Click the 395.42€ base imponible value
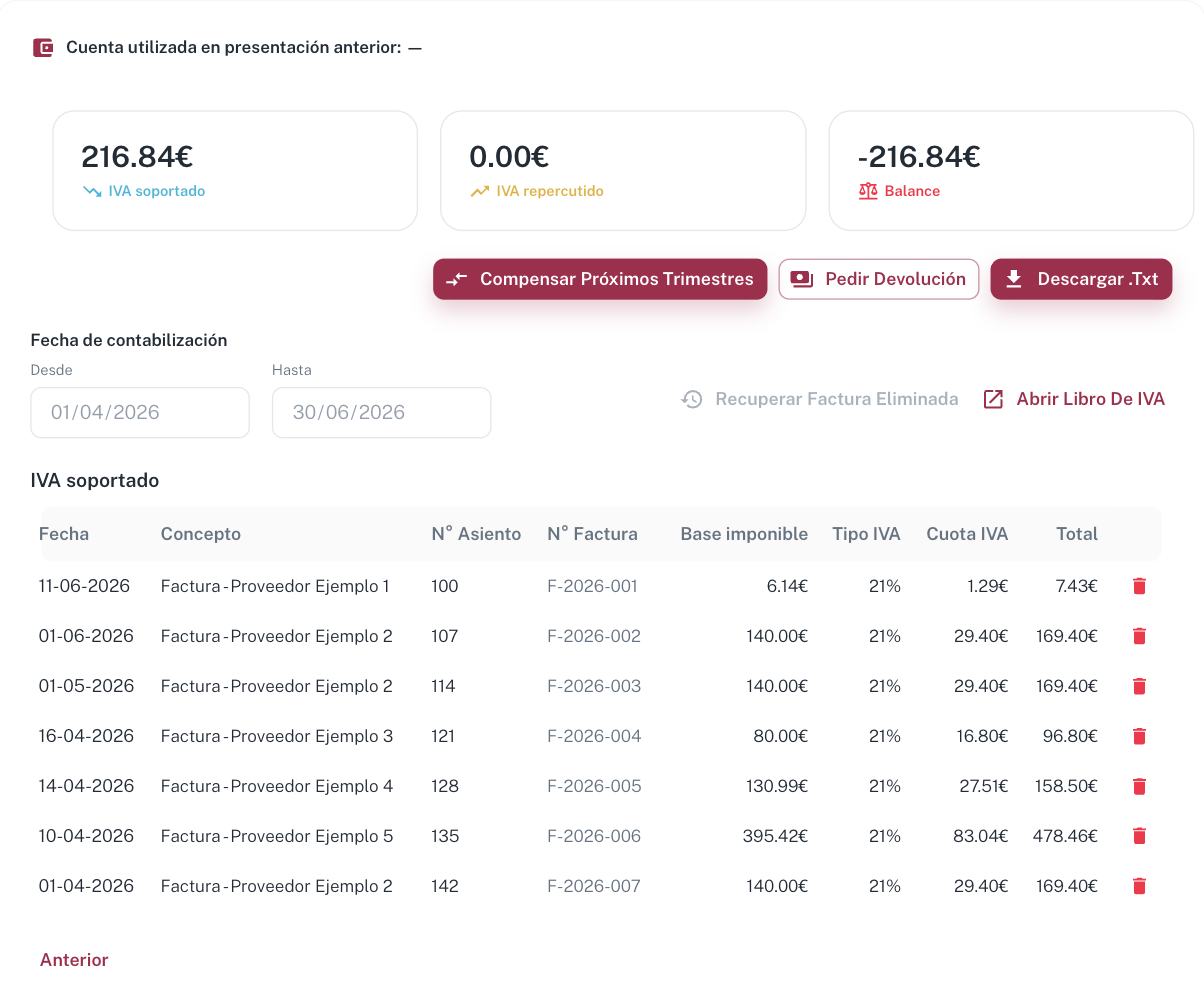Viewport: 1204px width, 994px height. (775, 836)
